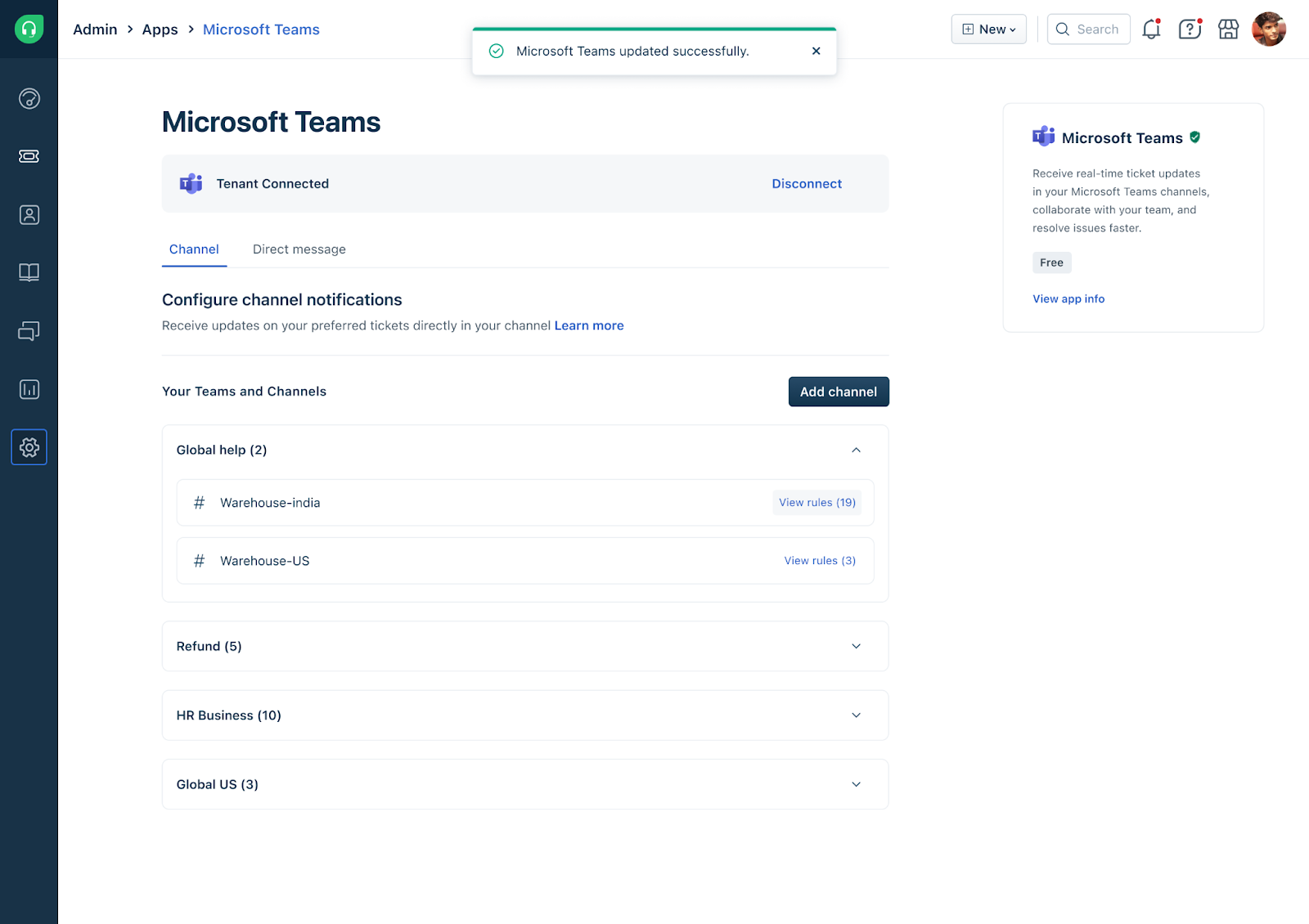Click the hash icon for Warehouse-india
This screenshot has width=1309, height=924.
199,503
